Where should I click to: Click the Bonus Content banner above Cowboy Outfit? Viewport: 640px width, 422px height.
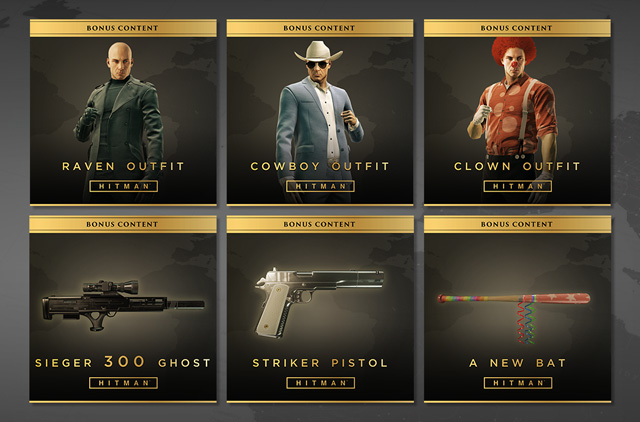(x=320, y=28)
